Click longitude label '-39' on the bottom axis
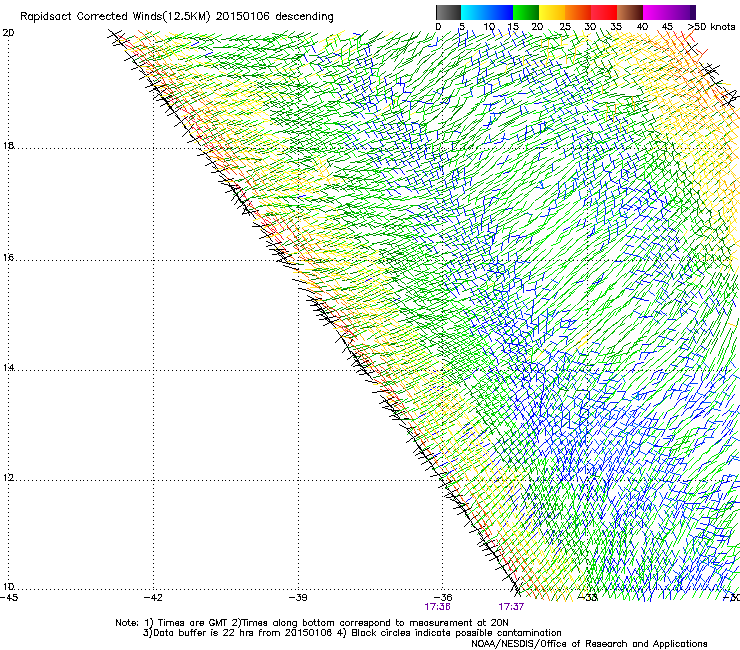The height and width of the screenshot is (650, 740). 298,597
